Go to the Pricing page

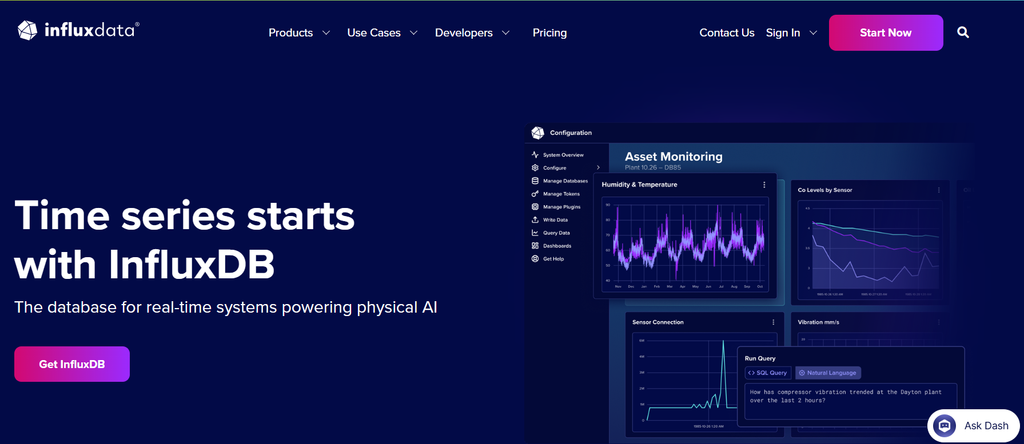click(549, 33)
